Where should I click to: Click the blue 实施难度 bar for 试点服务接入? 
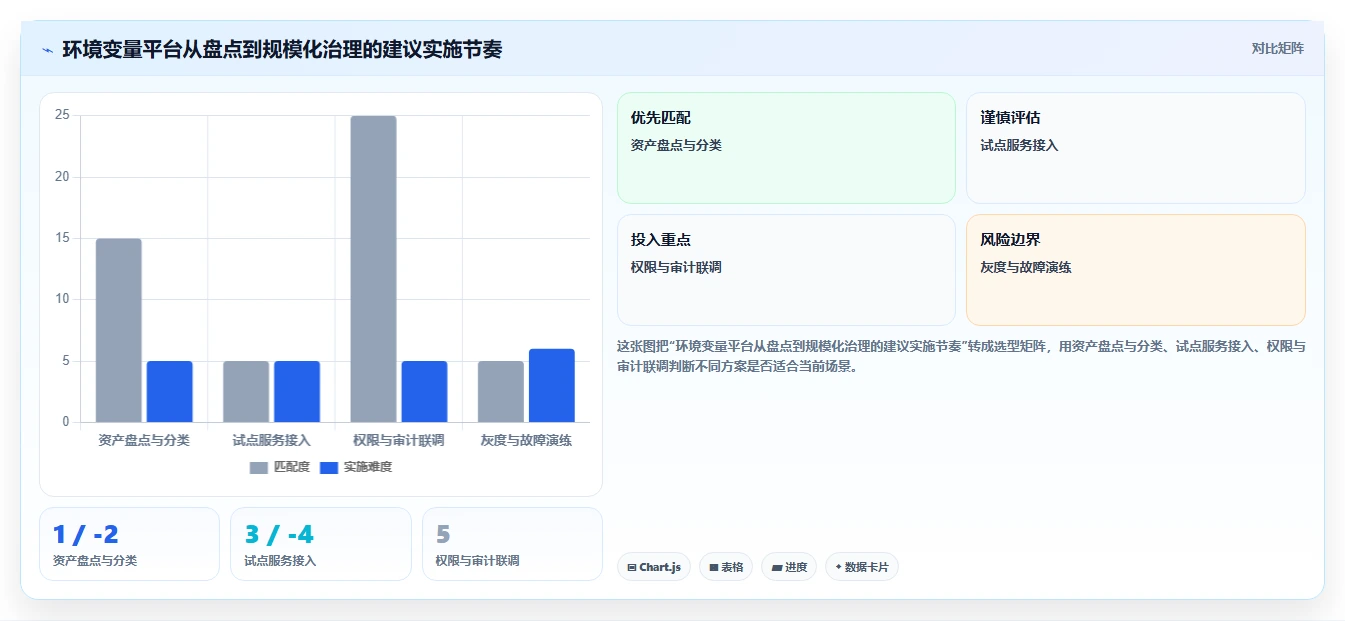point(297,391)
